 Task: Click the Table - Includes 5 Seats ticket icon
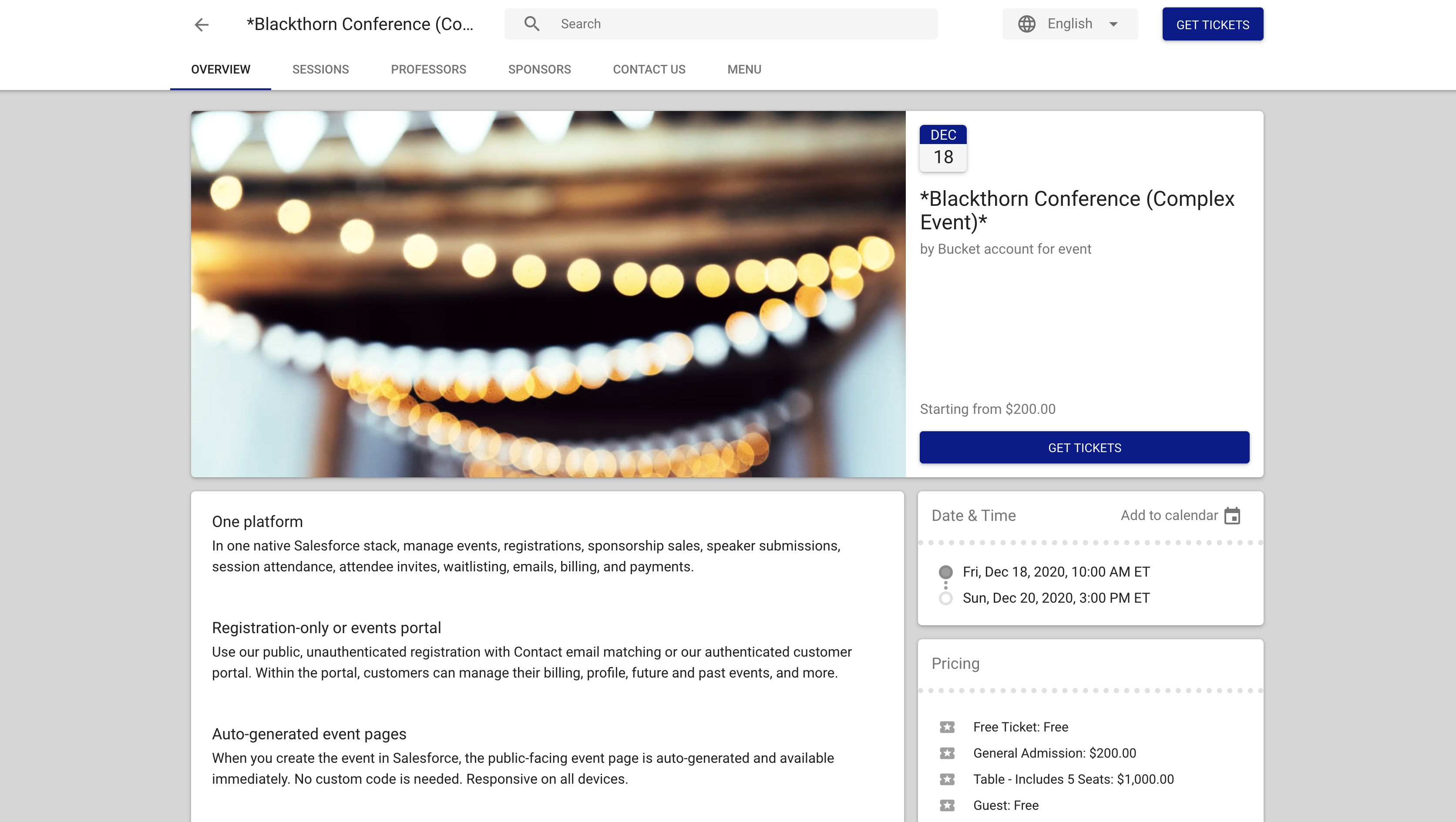pos(947,779)
